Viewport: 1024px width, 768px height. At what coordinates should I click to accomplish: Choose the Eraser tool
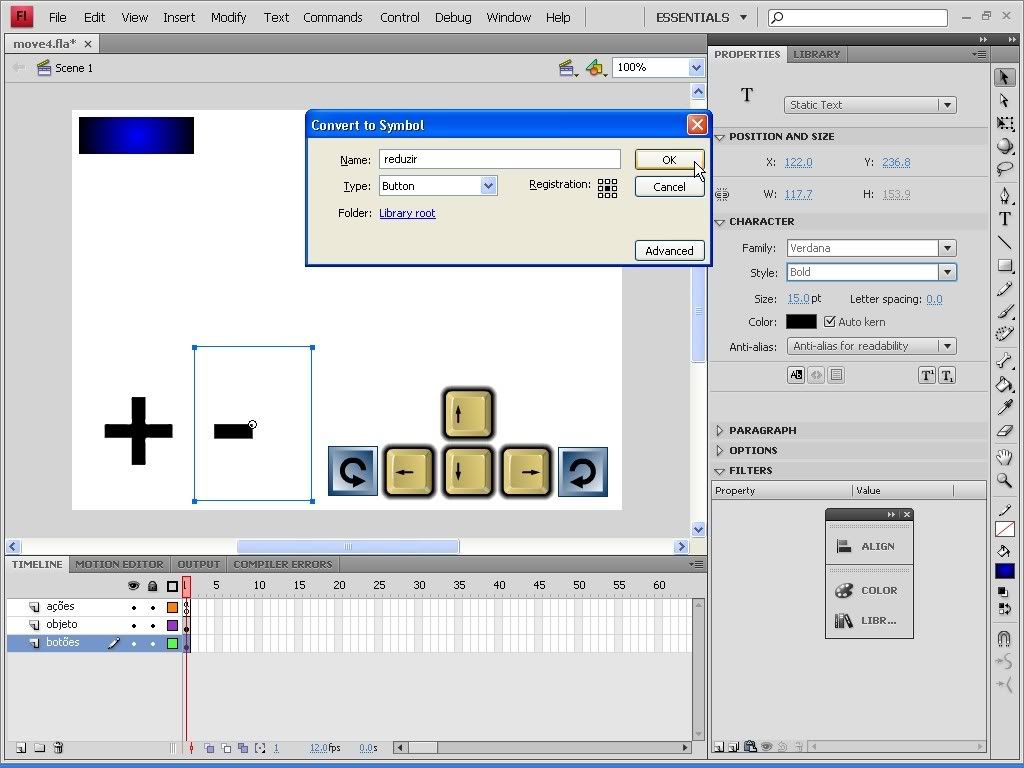[1005, 432]
